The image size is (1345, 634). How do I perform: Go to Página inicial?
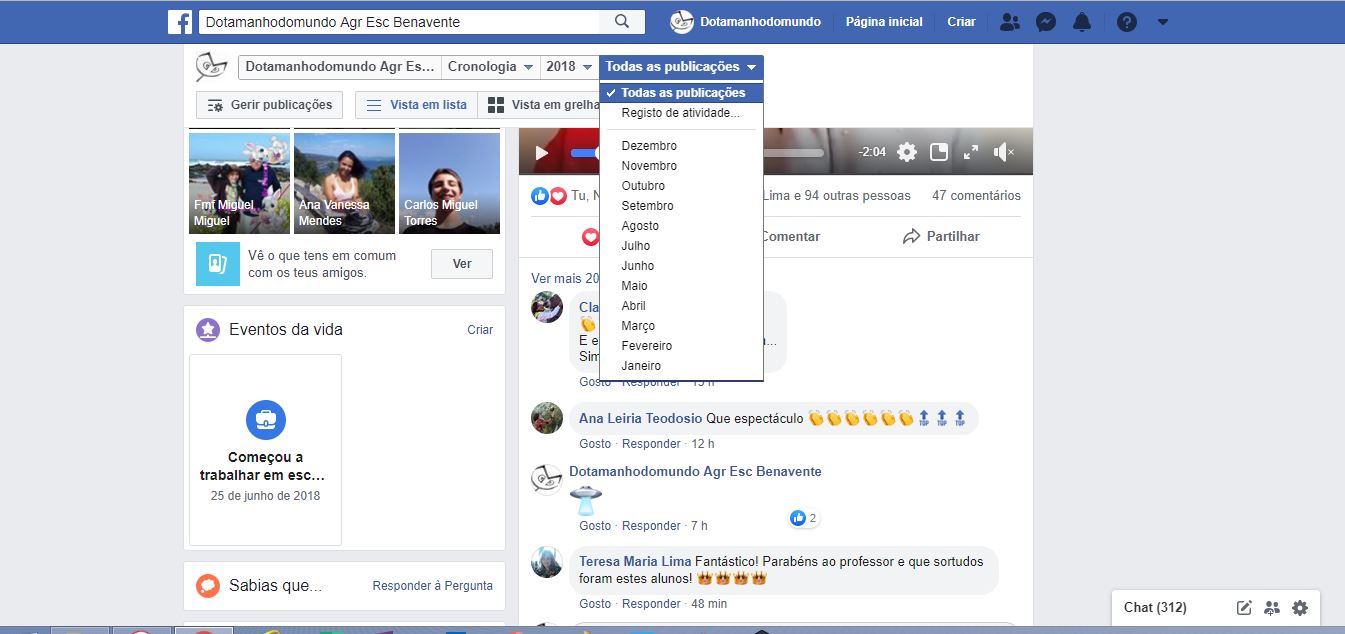pos(884,22)
